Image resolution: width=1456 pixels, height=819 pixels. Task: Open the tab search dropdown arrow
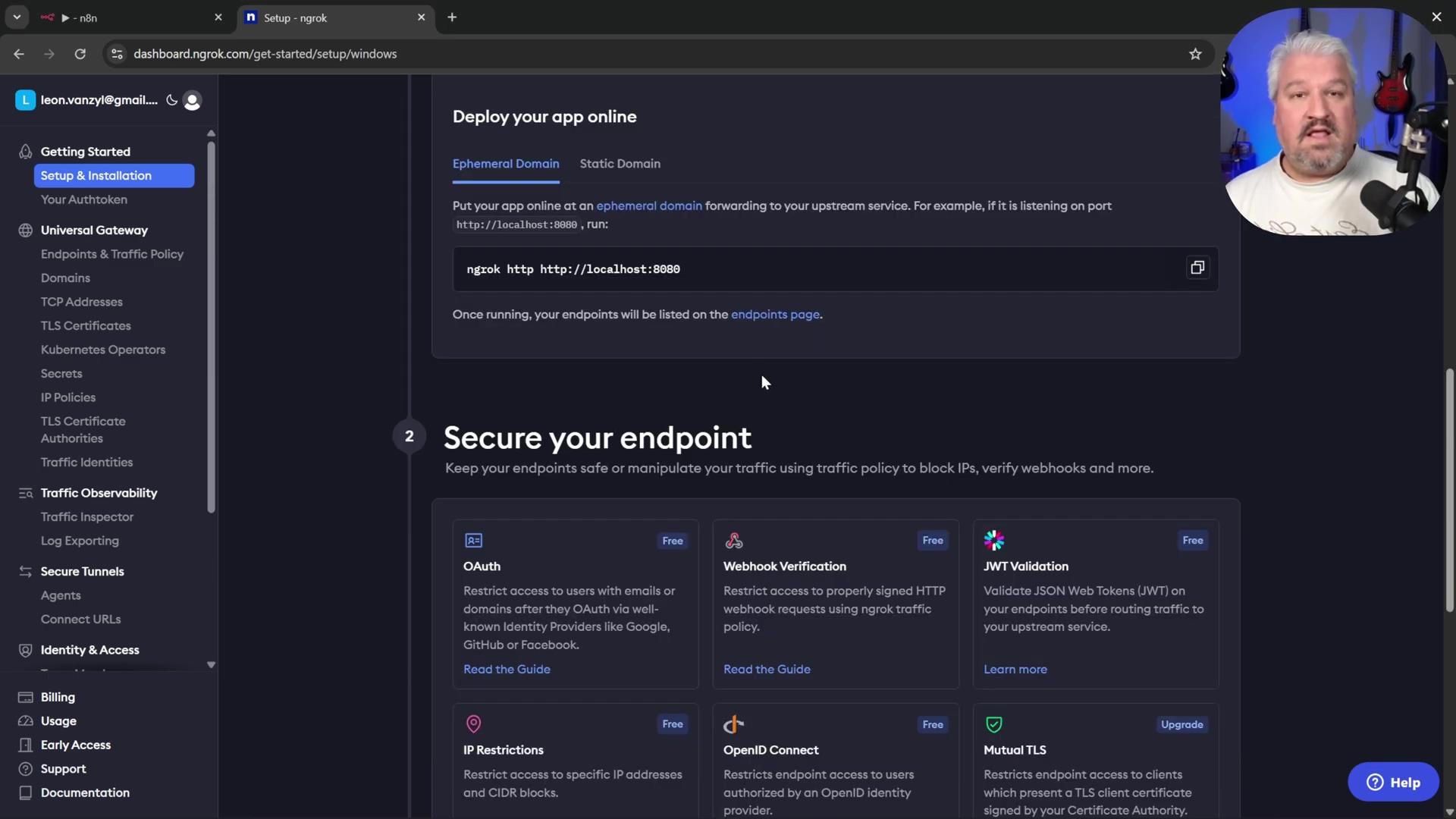pos(17,17)
